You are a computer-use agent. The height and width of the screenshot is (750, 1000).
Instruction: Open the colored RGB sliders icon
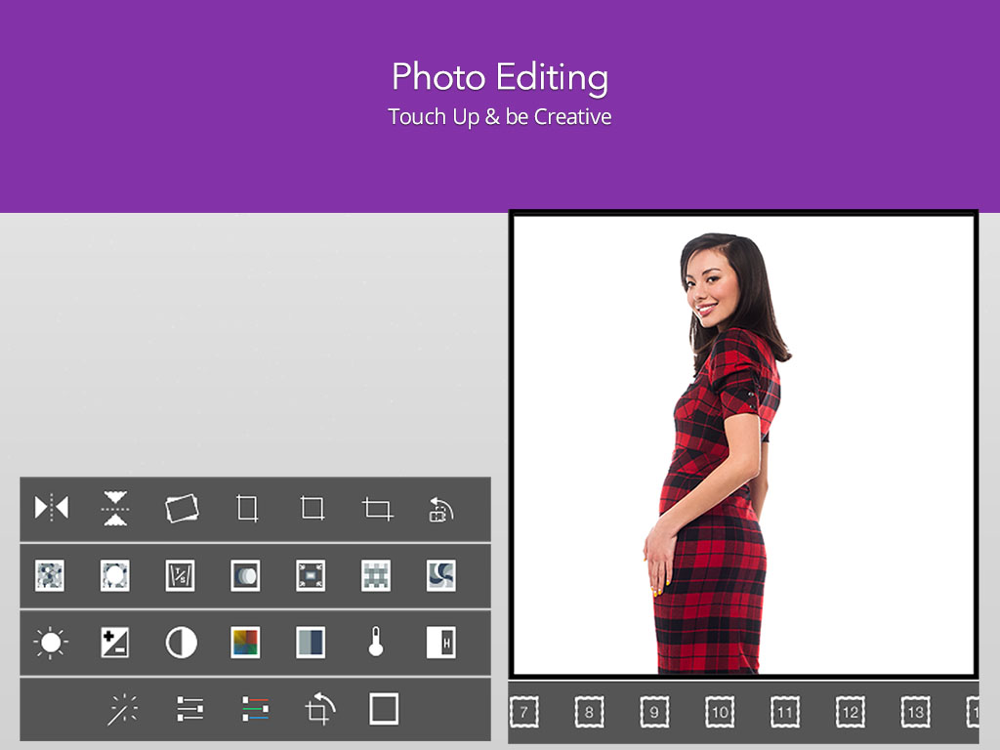pyautogui.click(x=255, y=710)
